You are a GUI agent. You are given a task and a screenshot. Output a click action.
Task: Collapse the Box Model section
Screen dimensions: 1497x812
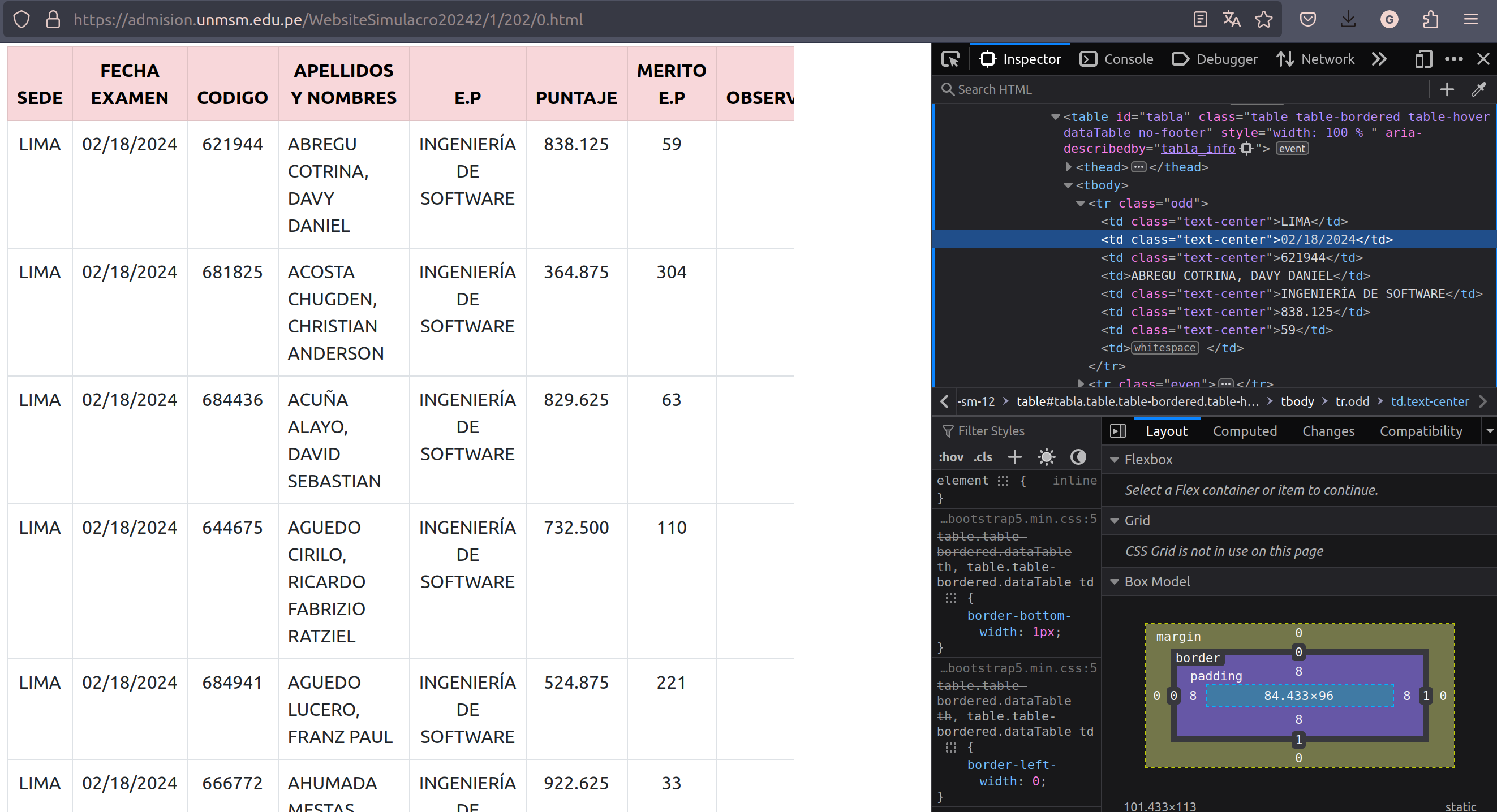[1115, 582]
